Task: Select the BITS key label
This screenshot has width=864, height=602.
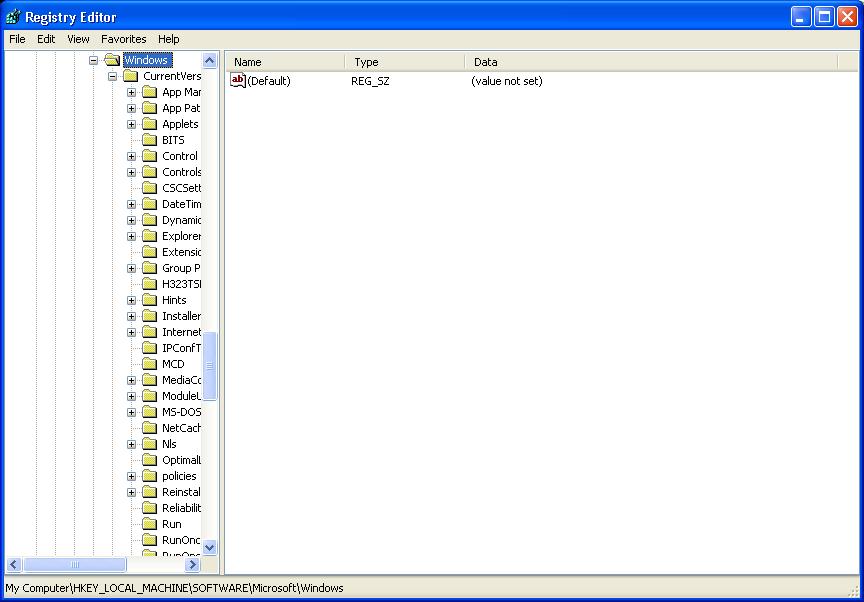Action: point(173,140)
